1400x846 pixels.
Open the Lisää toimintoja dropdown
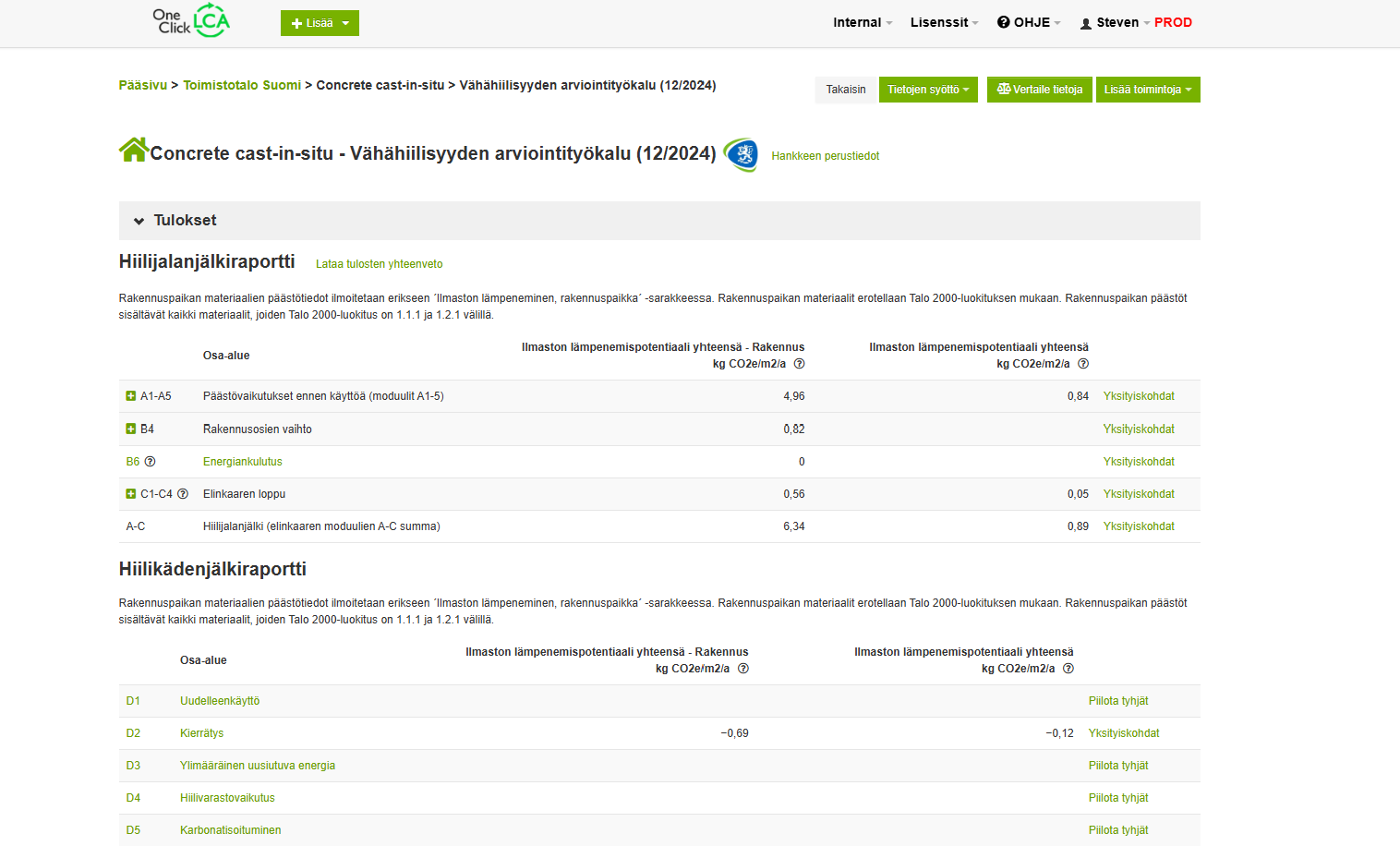pos(1147,90)
